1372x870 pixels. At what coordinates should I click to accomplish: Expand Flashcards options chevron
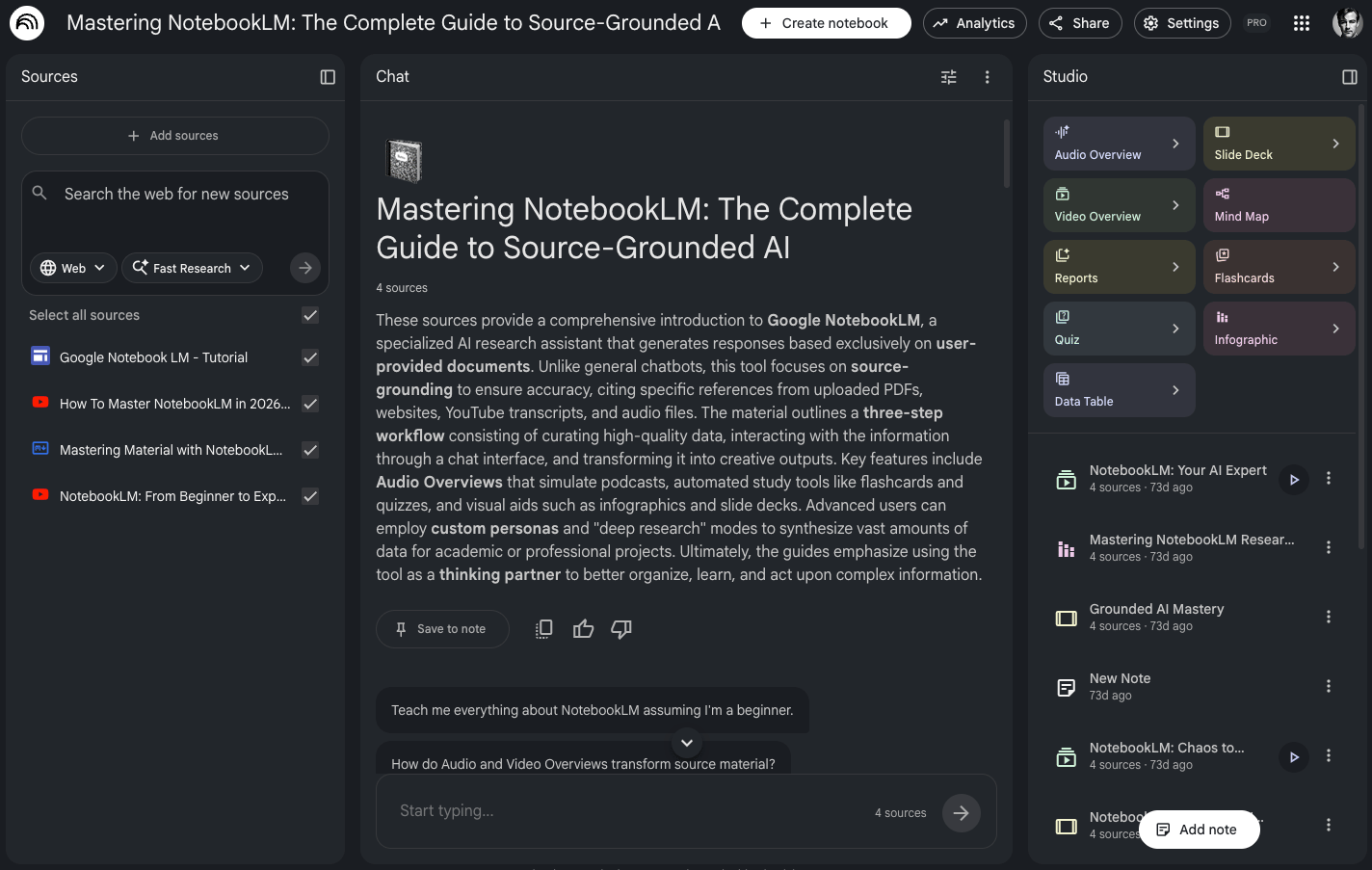[x=1335, y=267]
